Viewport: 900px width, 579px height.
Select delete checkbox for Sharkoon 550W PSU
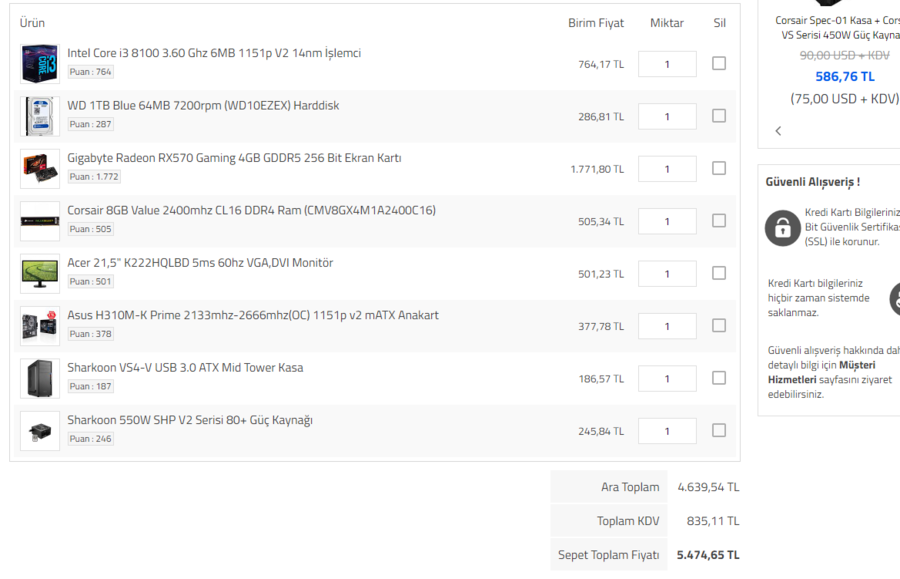[719, 430]
